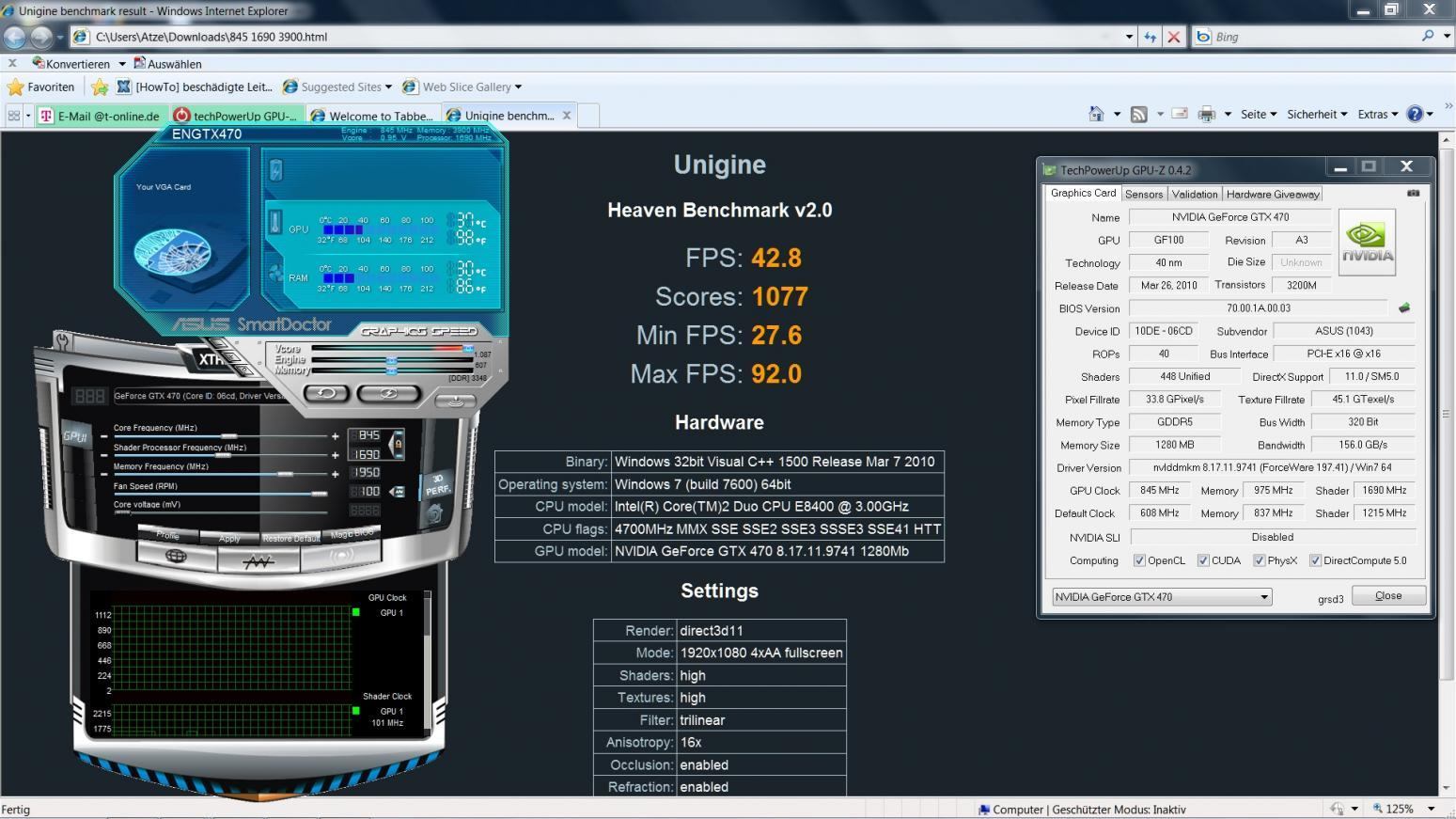
Task: Click the Fan Speed slider handle
Action: tap(319, 494)
